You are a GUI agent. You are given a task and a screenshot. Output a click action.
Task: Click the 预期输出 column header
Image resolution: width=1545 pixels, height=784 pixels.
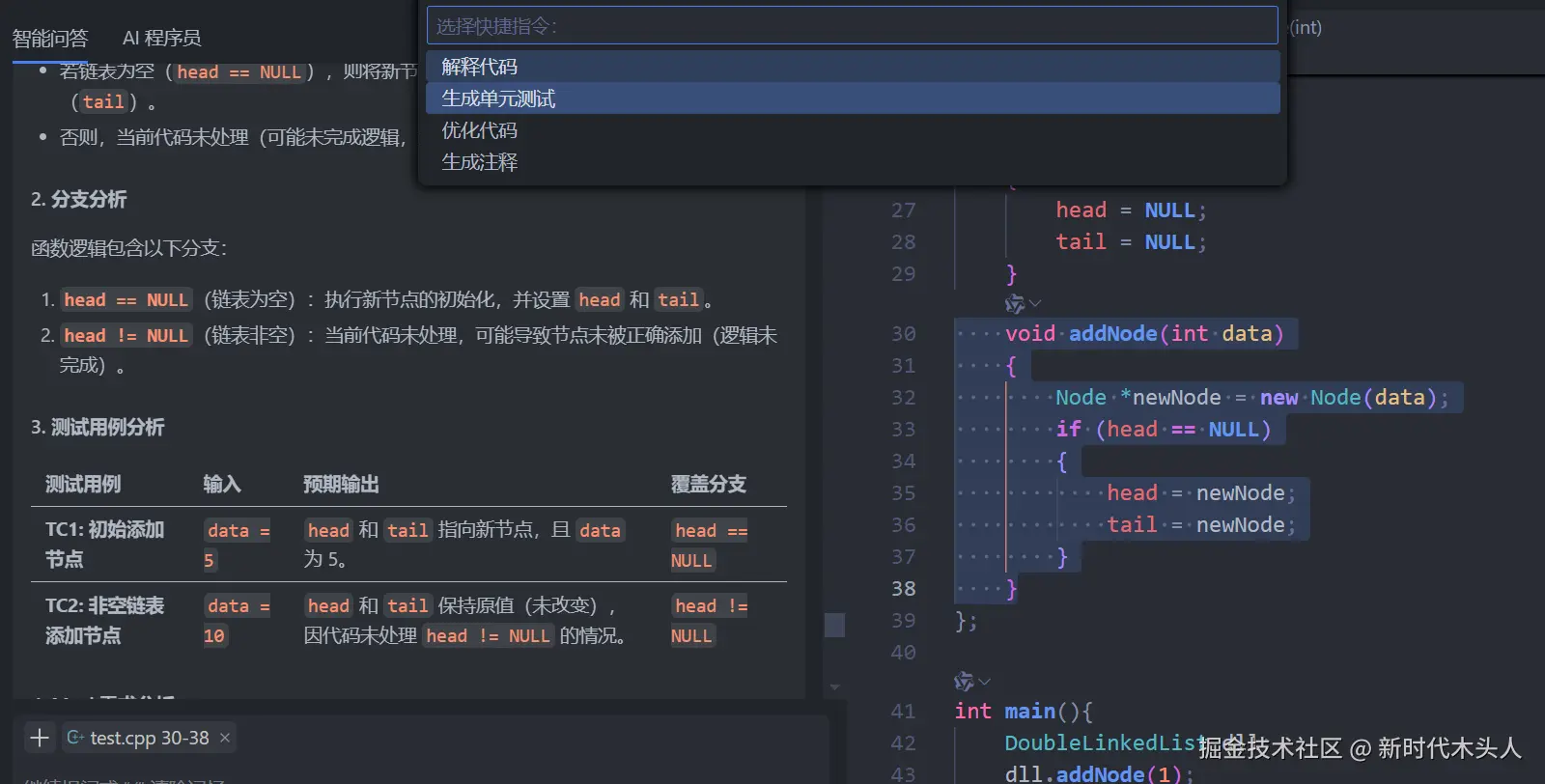click(x=341, y=485)
